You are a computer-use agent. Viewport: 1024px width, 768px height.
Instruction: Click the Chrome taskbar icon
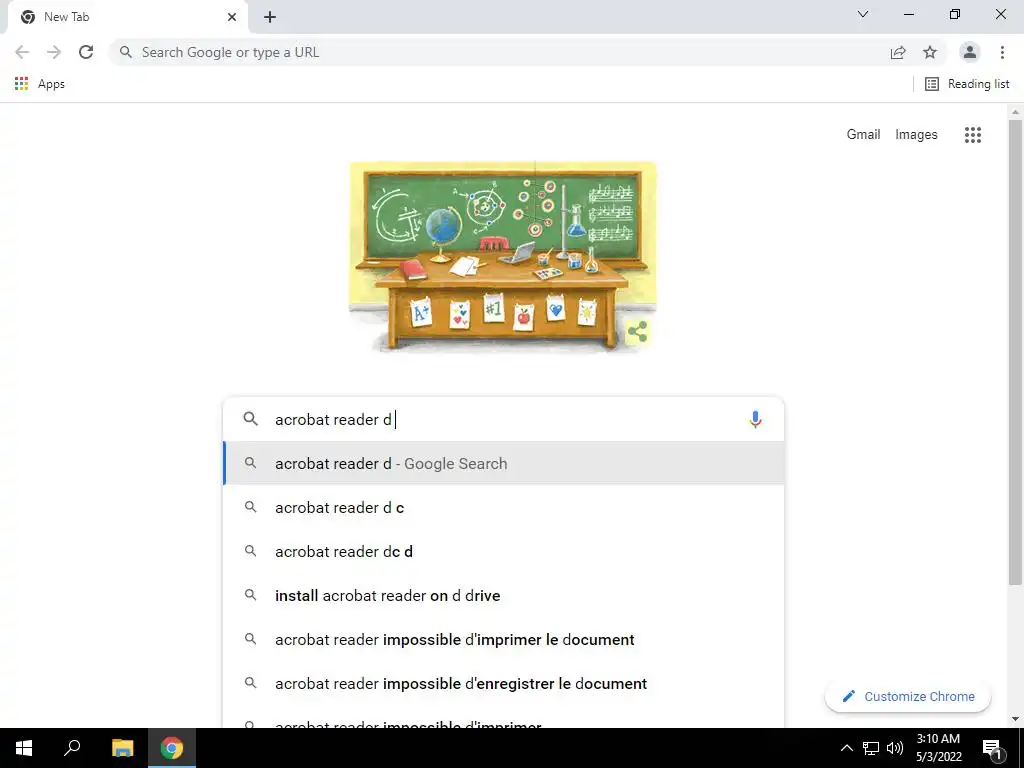[x=172, y=748]
